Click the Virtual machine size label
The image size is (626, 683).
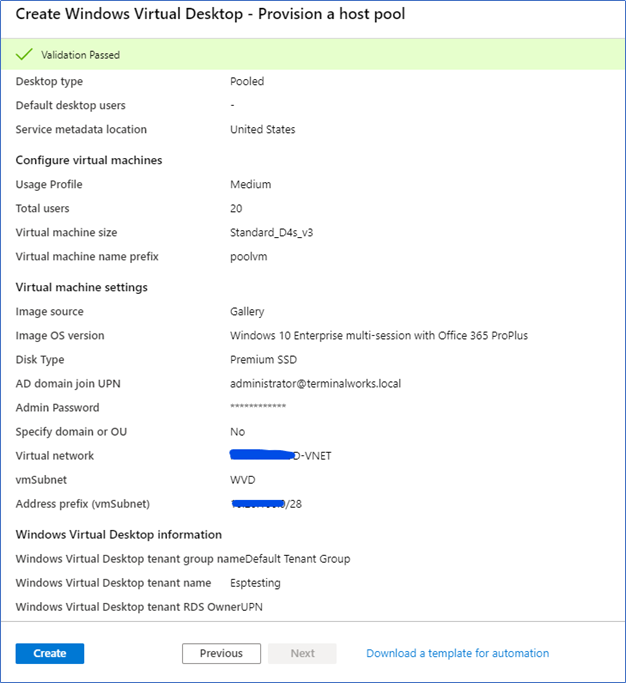(x=66, y=233)
